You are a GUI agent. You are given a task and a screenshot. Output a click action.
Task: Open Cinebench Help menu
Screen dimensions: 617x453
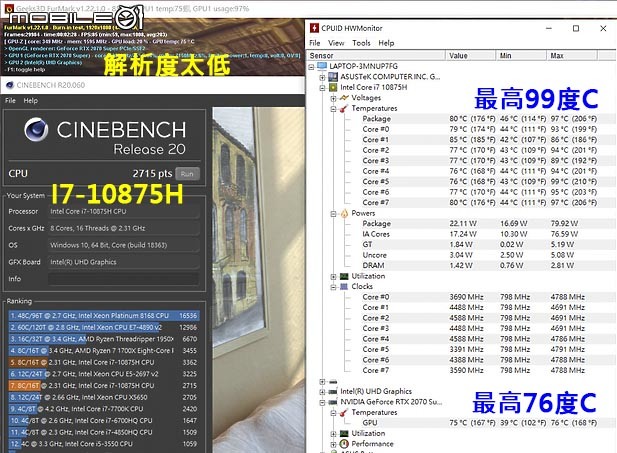[31, 101]
